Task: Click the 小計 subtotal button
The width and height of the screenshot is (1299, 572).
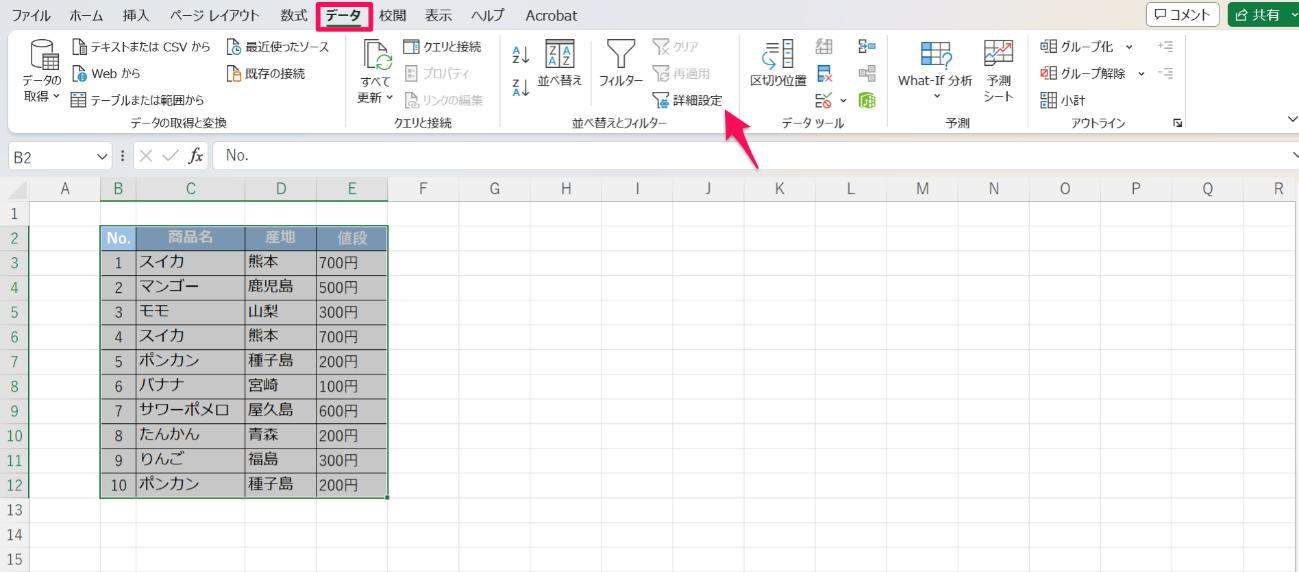Action: pos(1063,100)
